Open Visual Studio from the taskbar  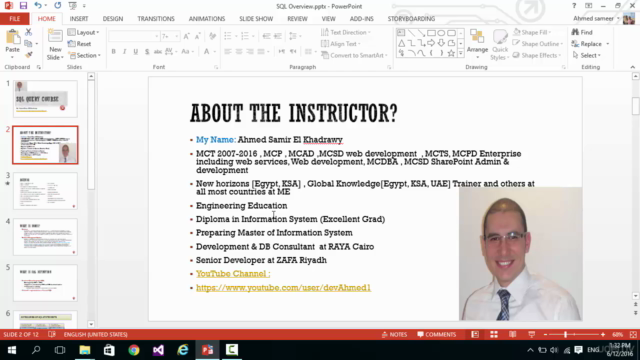(x=158, y=350)
